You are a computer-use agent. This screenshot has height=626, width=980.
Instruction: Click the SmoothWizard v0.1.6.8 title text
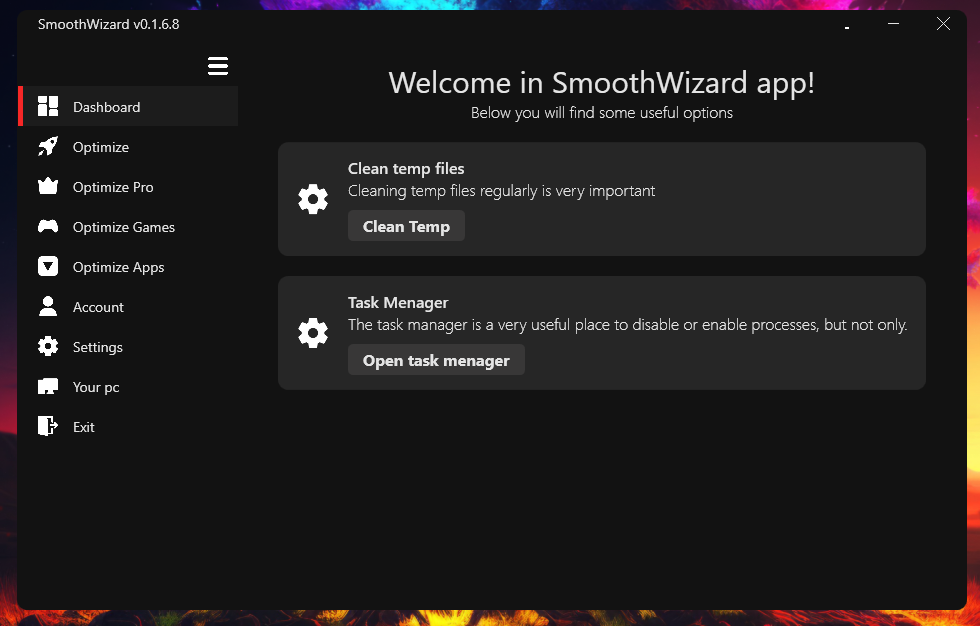tap(107, 23)
